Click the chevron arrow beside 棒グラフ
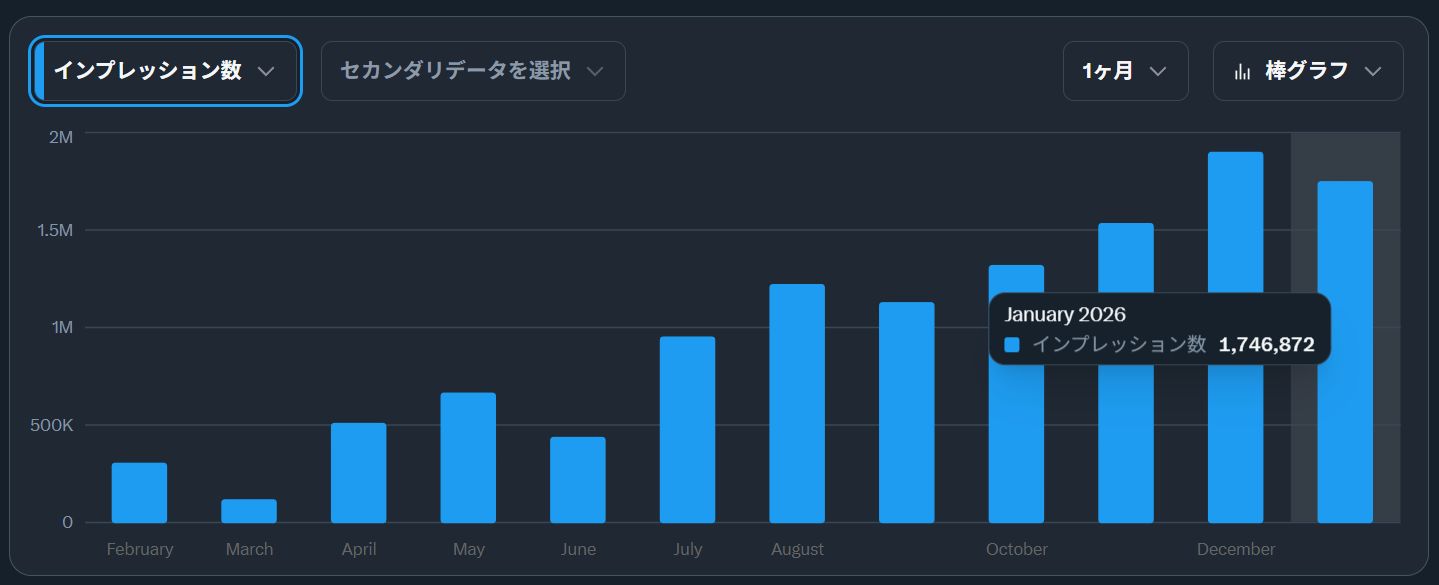Image resolution: width=1439 pixels, height=585 pixels. pyautogui.click(x=1373, y=71)
